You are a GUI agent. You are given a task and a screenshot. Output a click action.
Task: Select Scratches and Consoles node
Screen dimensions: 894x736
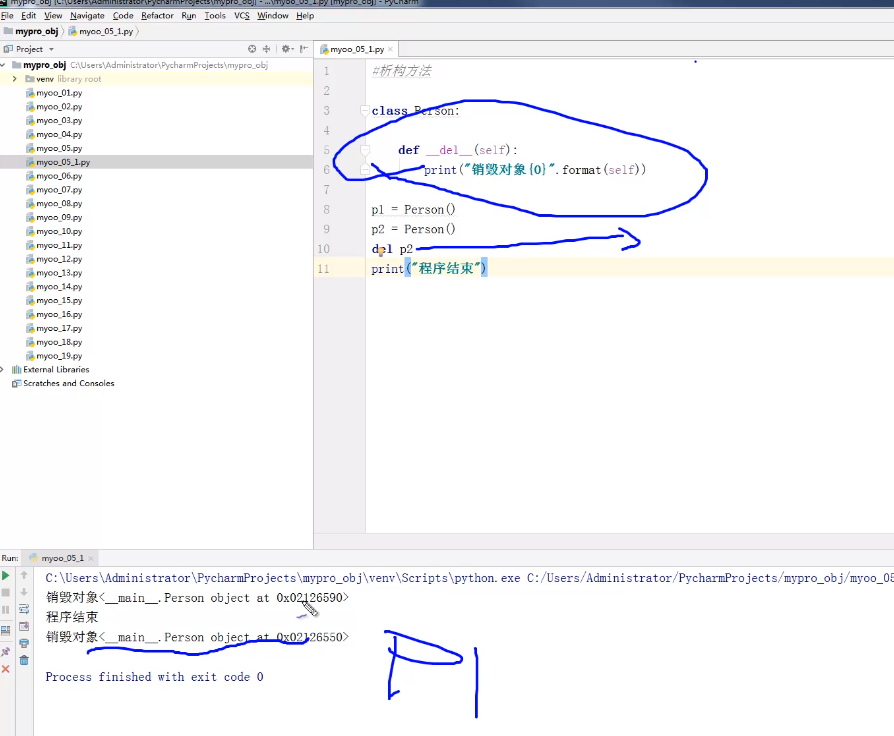point(68,384)
